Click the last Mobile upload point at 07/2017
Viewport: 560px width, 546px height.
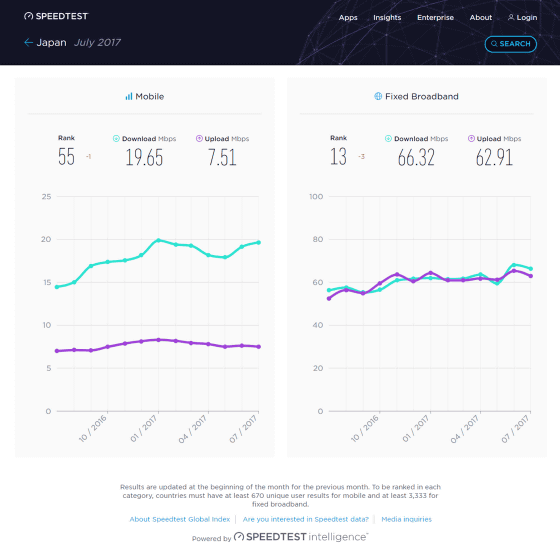point(259,347)
